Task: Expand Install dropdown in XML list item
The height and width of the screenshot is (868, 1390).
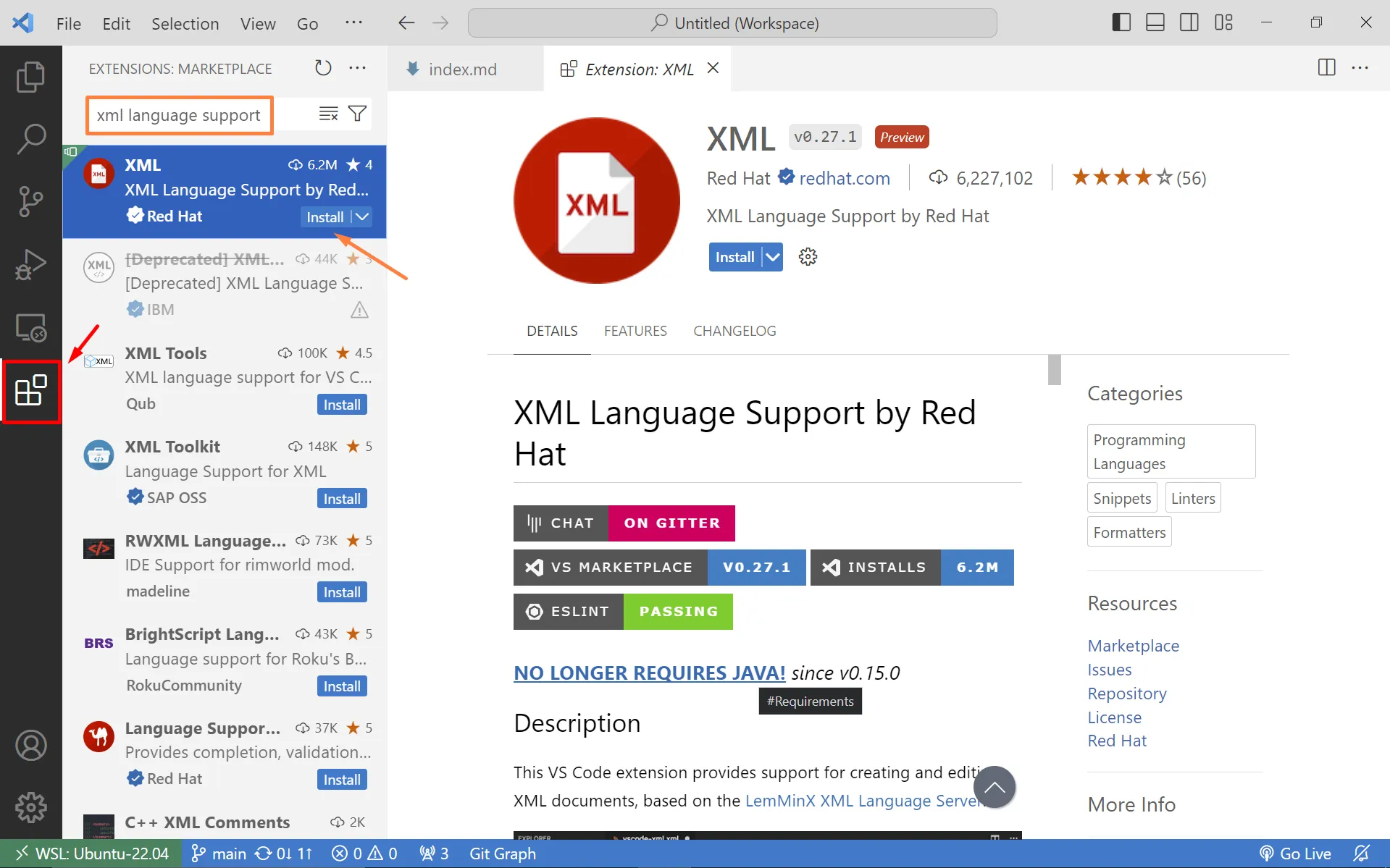Action: click(x=362, y=217)
